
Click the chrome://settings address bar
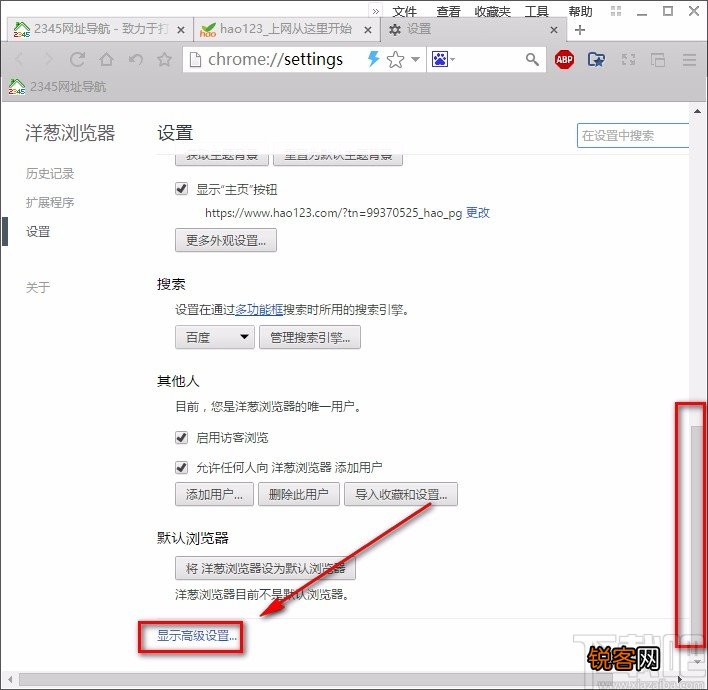tap(275, 59)
